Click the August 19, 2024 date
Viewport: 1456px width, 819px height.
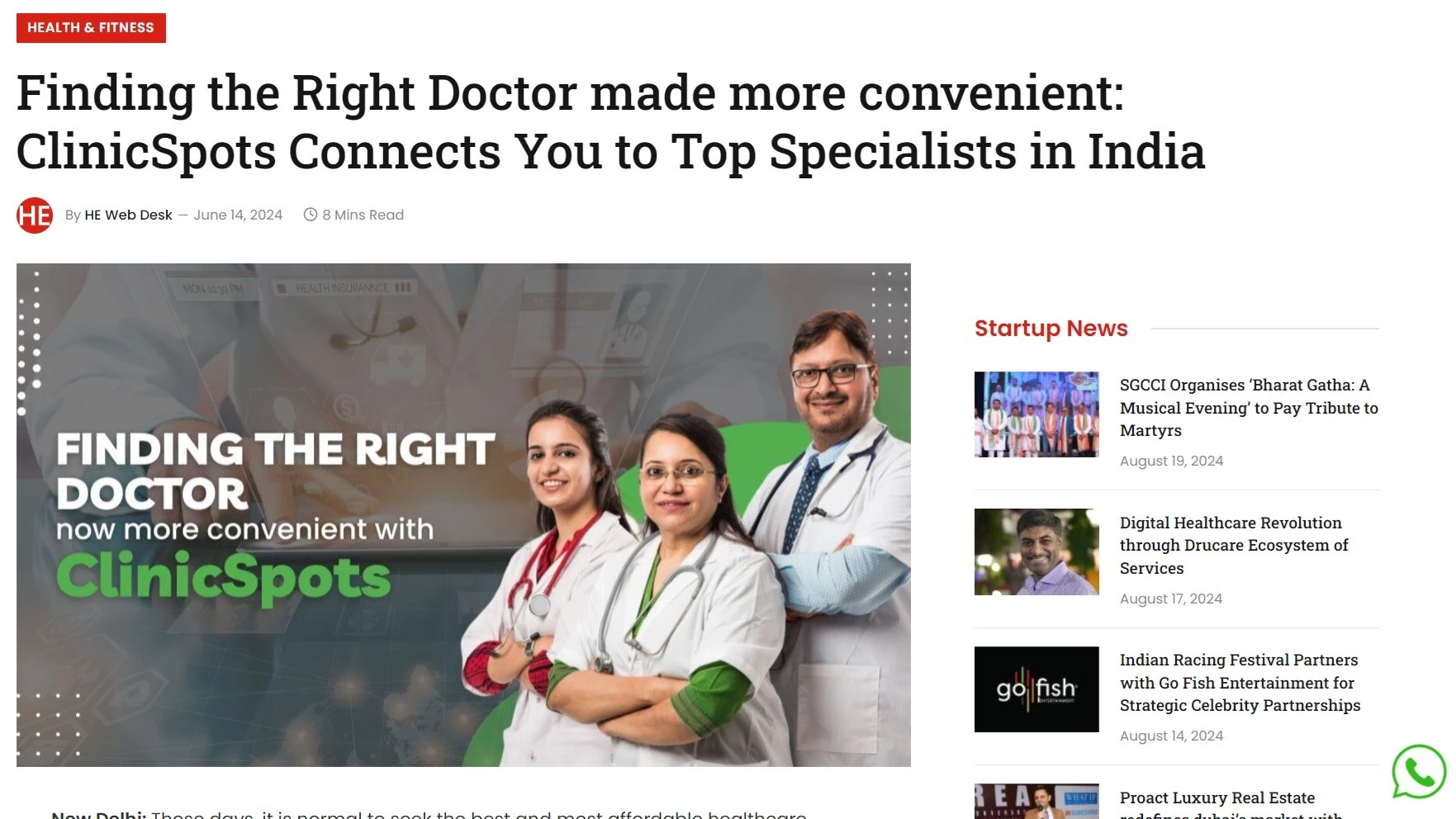click(1171, 461)
